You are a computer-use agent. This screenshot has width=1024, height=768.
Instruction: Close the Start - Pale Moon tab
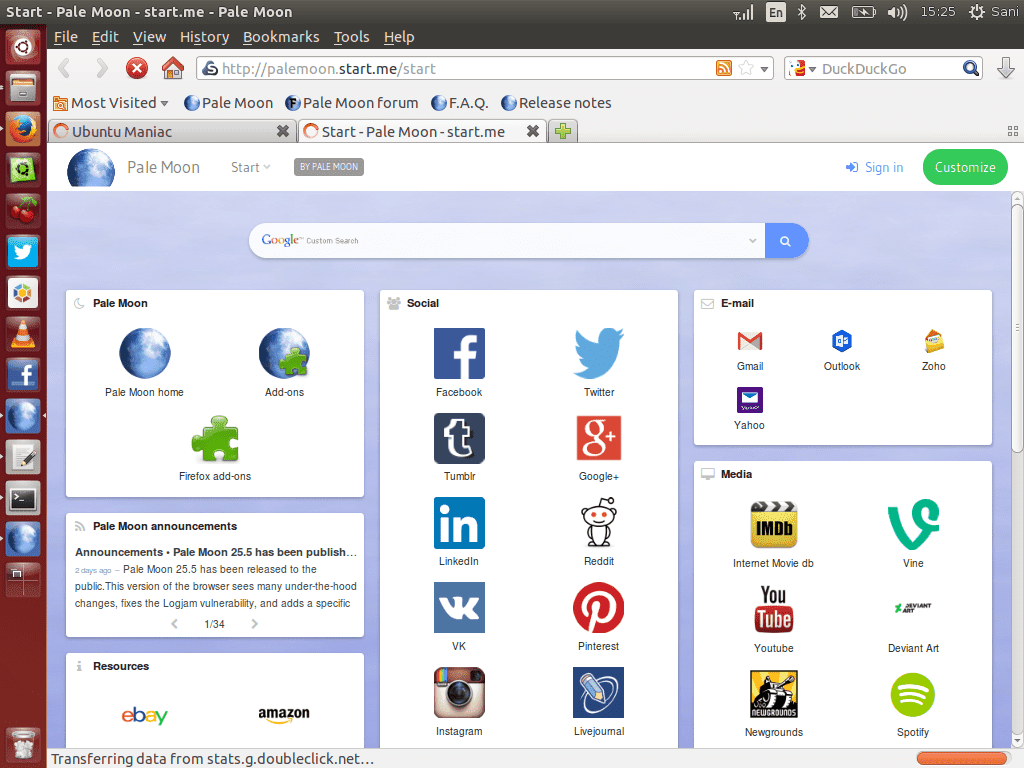coord(533,131)
